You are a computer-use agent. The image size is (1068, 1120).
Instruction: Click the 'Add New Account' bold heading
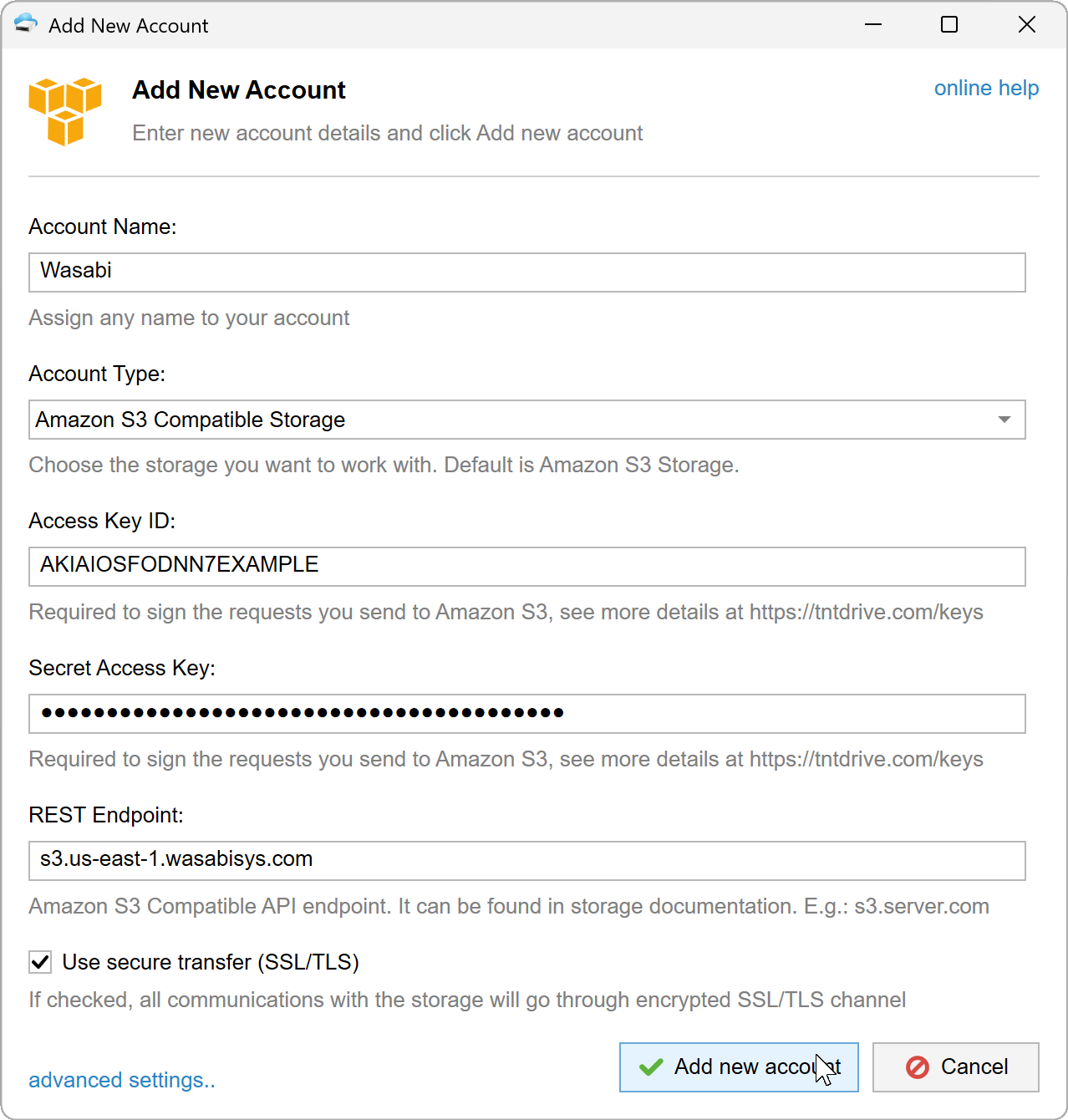click(239, 90)
